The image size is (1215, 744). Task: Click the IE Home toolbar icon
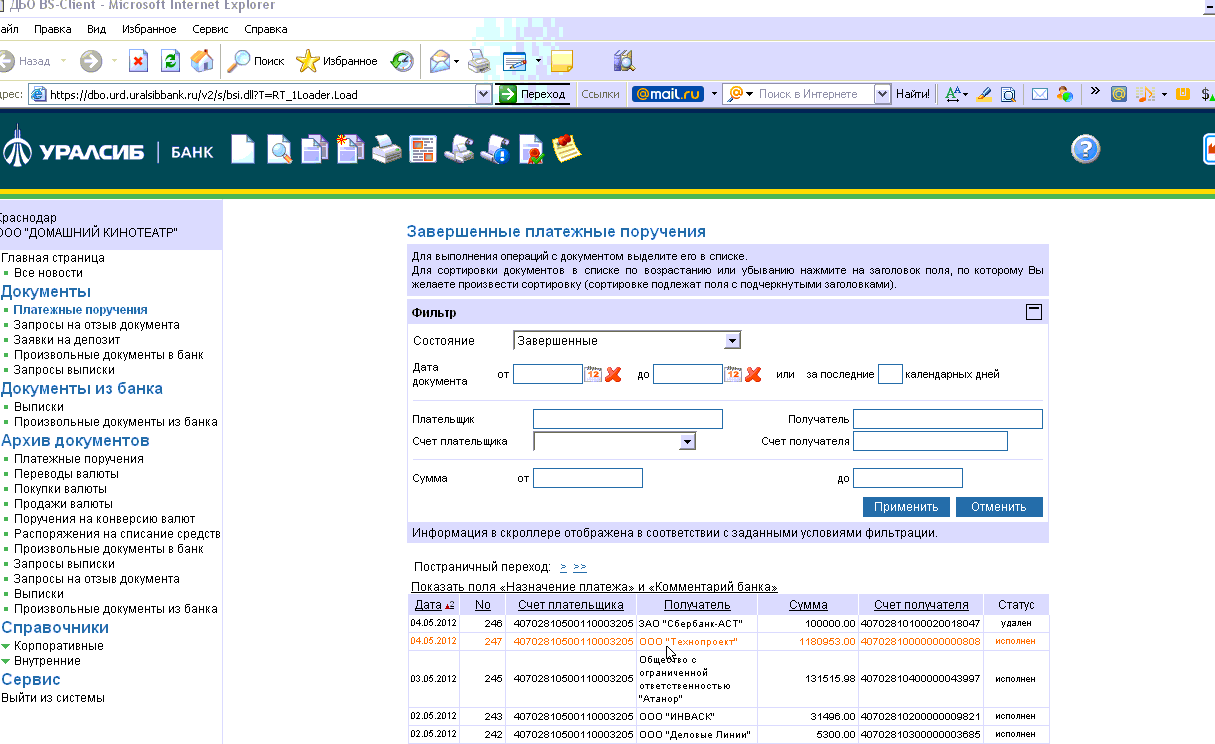pos(202,61)
